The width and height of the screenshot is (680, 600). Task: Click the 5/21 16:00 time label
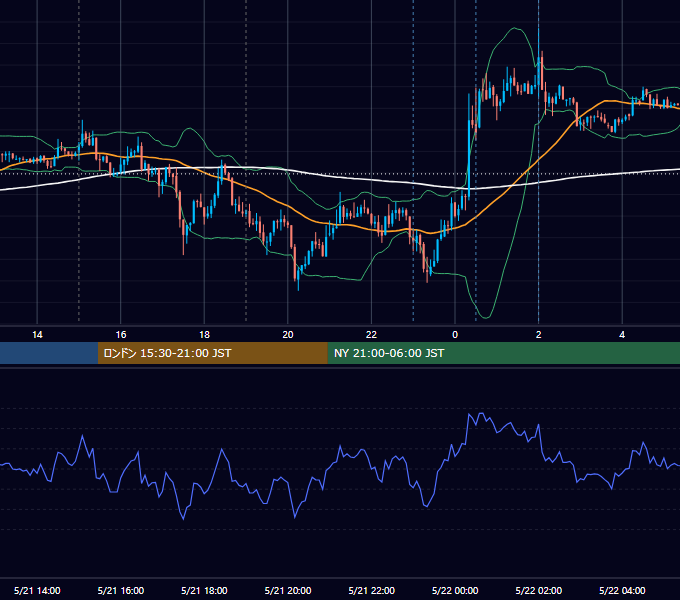pos(121,590)
